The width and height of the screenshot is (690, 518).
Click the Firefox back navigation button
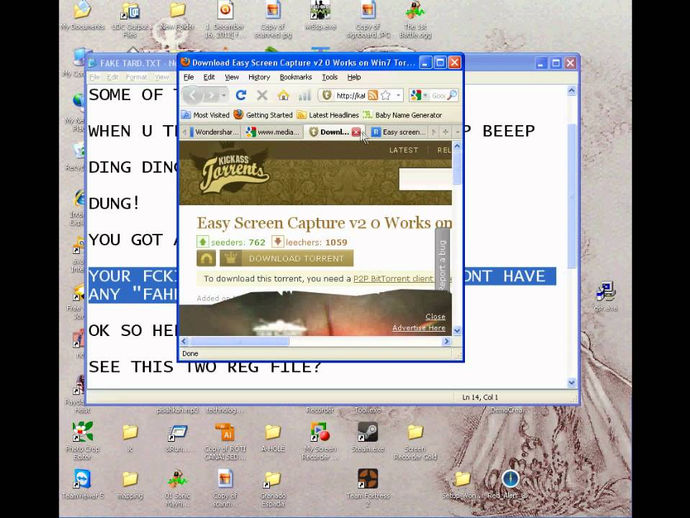click(x=192, y=95)
